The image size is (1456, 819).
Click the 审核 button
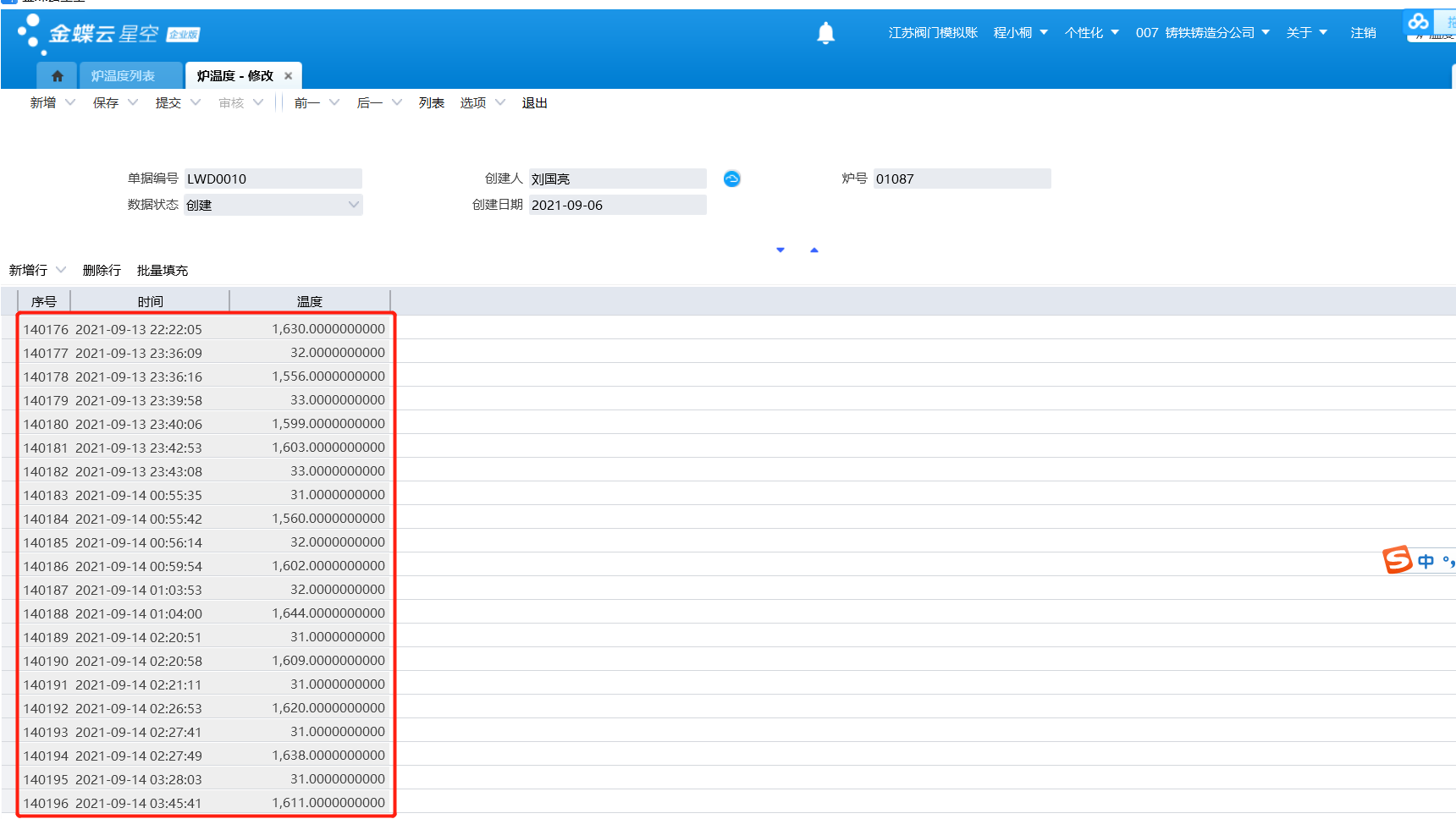tap(231, 102)
